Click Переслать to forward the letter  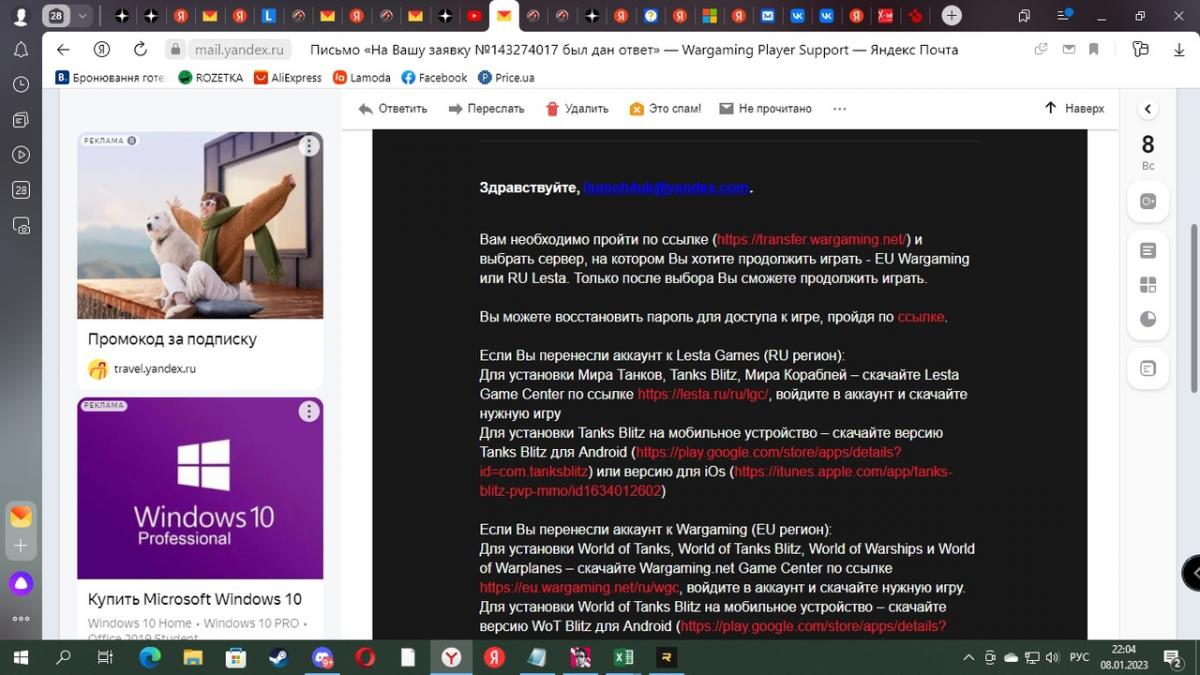pos(486,108)
